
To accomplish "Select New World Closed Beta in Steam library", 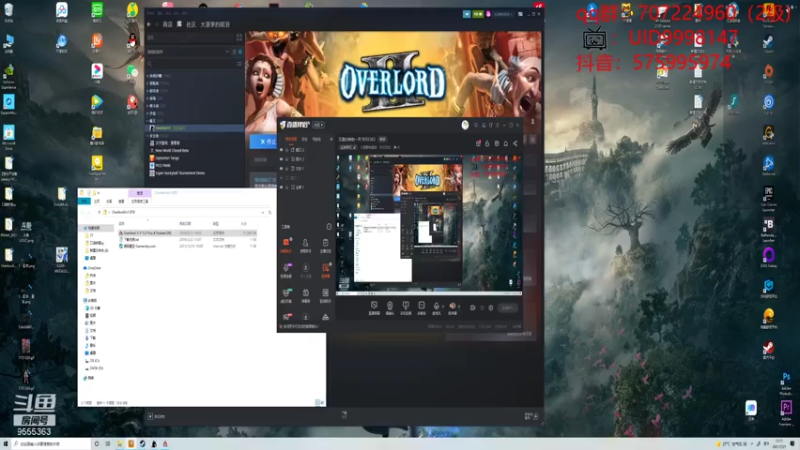I will click(x=172, y=151).
